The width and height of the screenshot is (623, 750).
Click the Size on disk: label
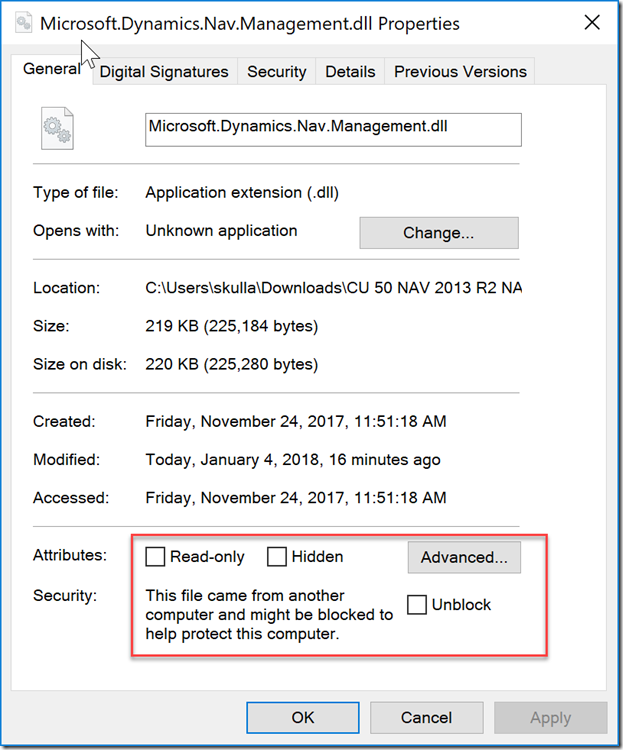click(80, 364)
